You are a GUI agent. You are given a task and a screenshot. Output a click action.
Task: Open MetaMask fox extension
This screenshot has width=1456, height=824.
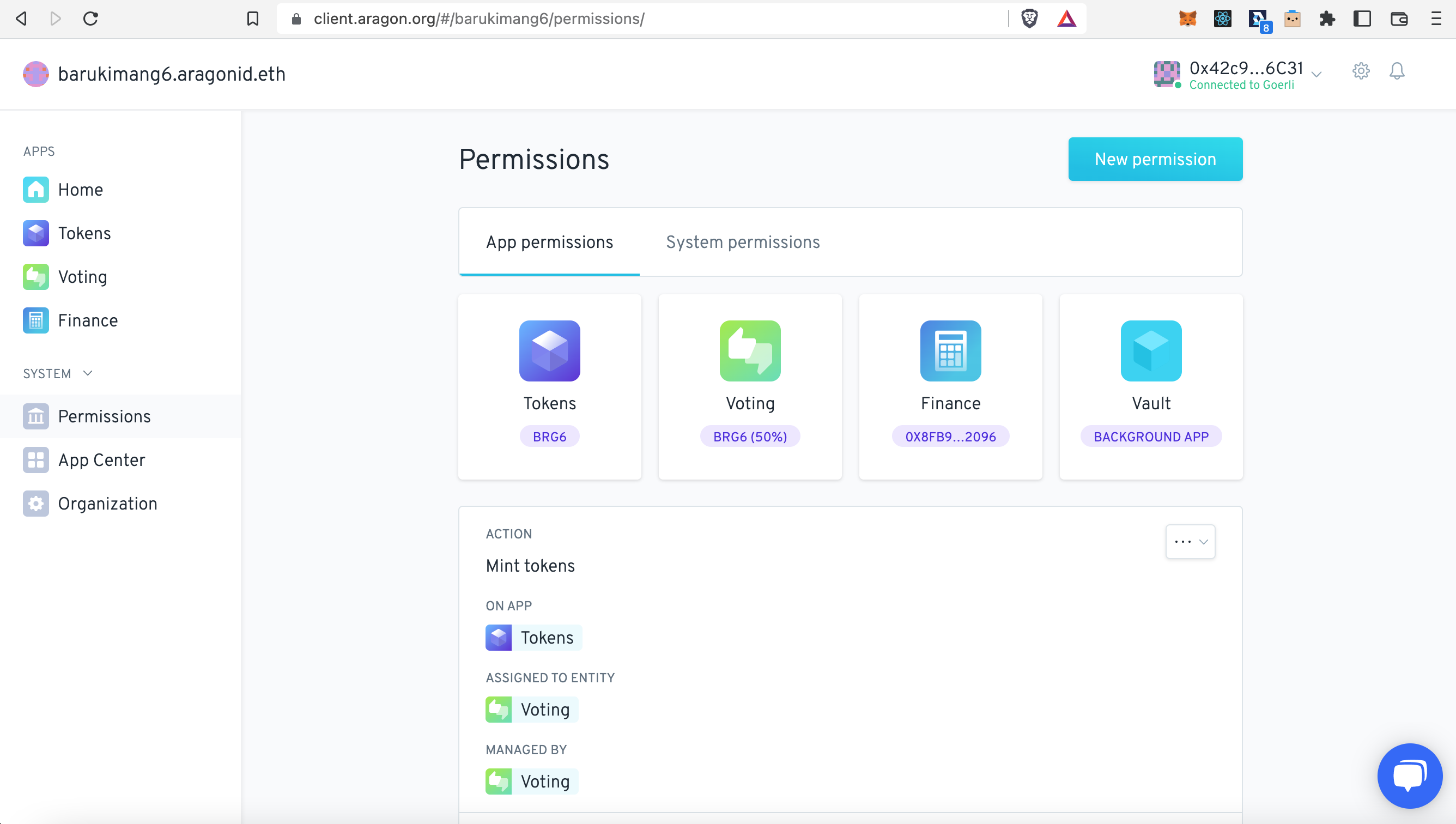pos(1187,19)
